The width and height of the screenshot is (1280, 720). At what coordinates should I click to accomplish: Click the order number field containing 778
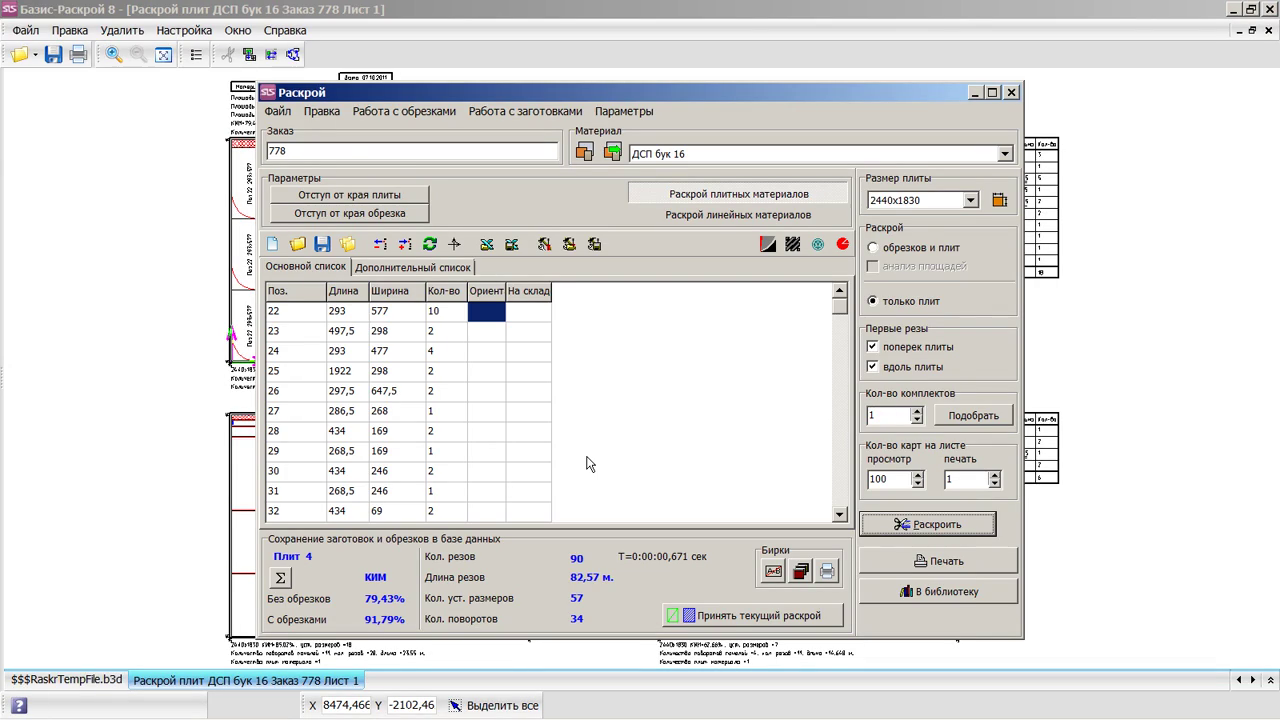(412, 151)
